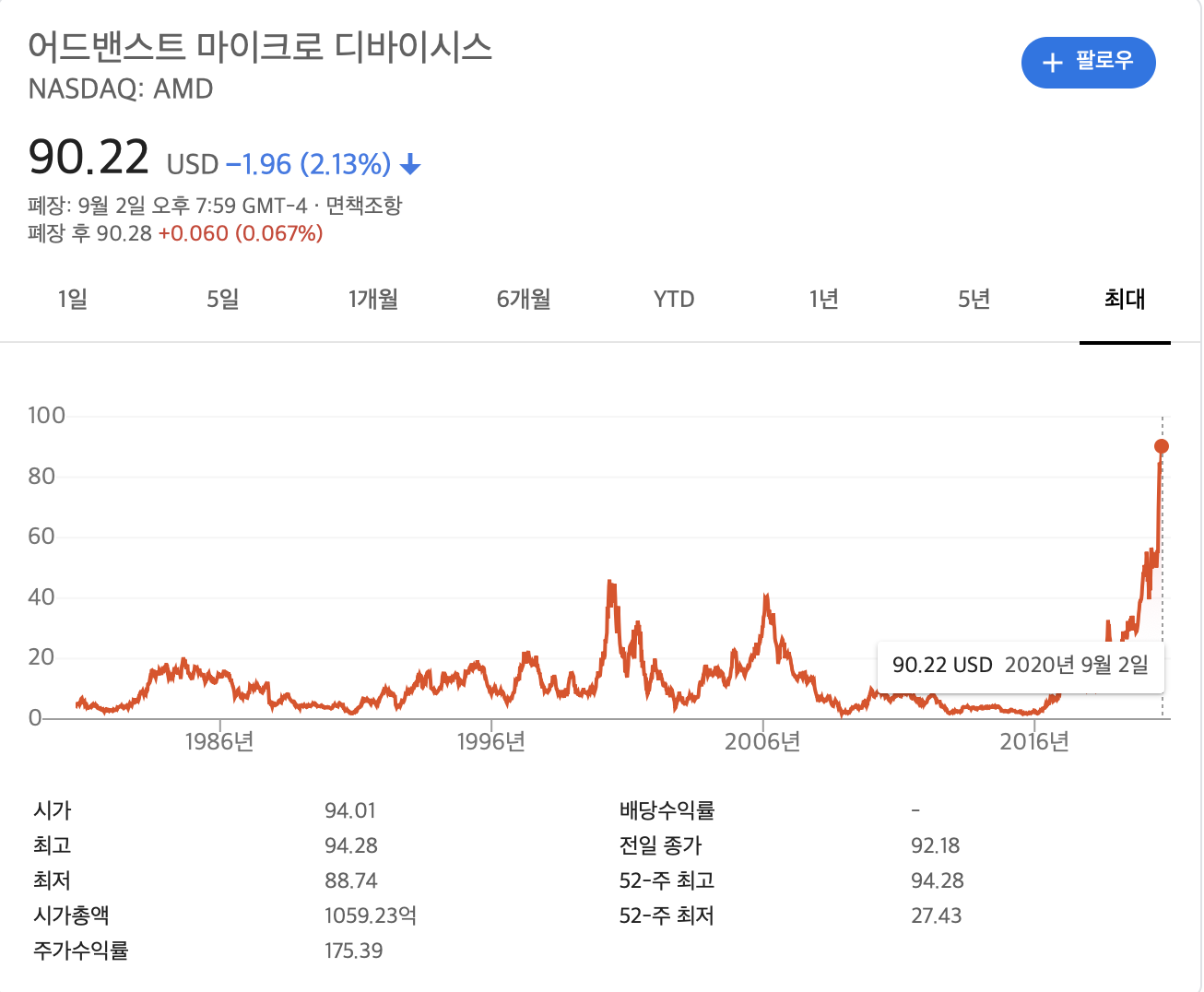Select the 최대 max range tab
1204x992 pixels.
point(1125,299)
